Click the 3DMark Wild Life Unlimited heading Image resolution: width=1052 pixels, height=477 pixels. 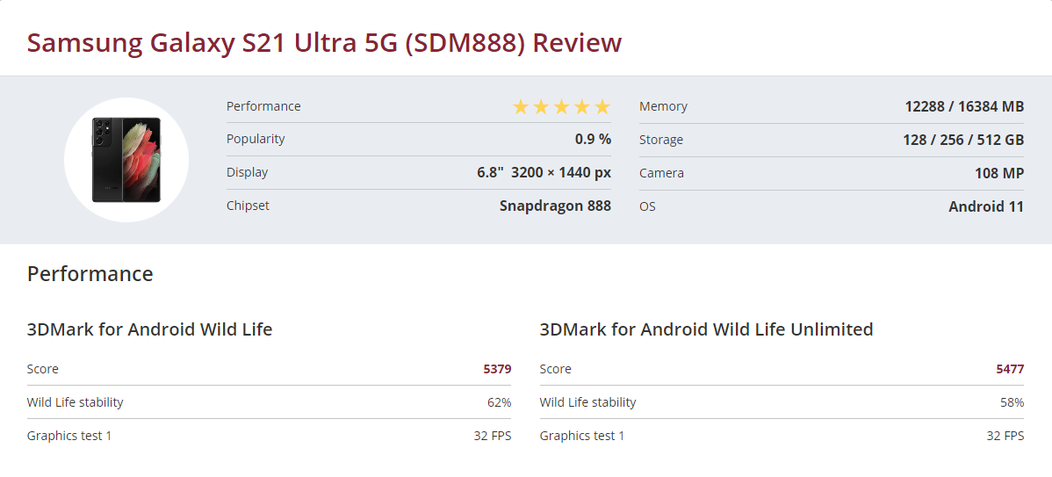coord(706,329)
